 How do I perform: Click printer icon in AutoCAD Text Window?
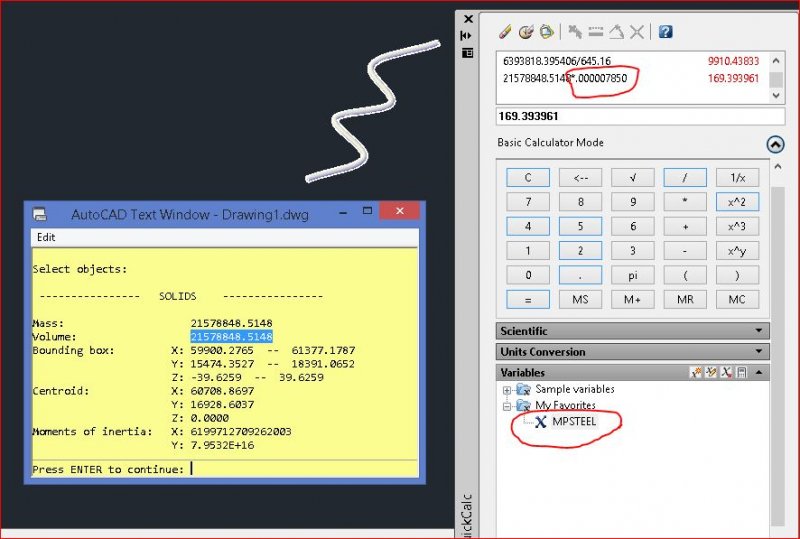(x=40, y=214)
